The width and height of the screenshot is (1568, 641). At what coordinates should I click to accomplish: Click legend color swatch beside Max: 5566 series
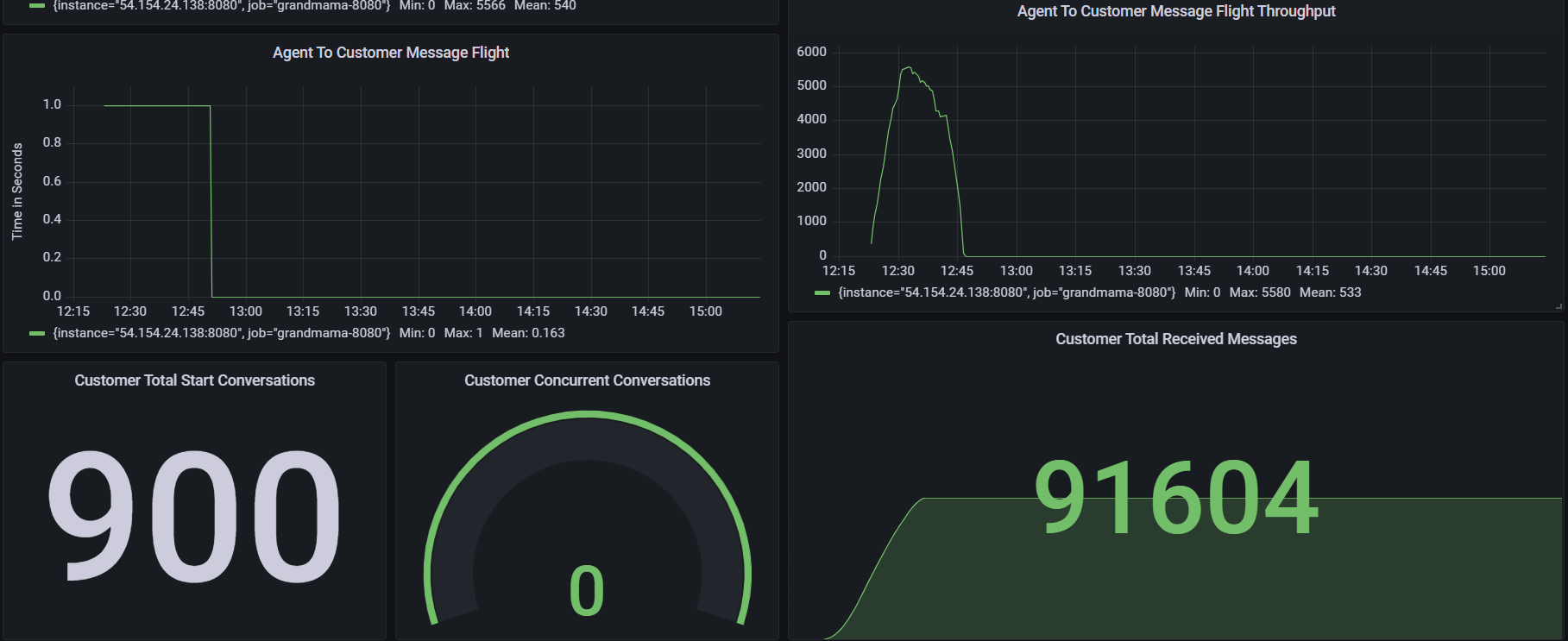pyautogui.click(x=37, y=6)
